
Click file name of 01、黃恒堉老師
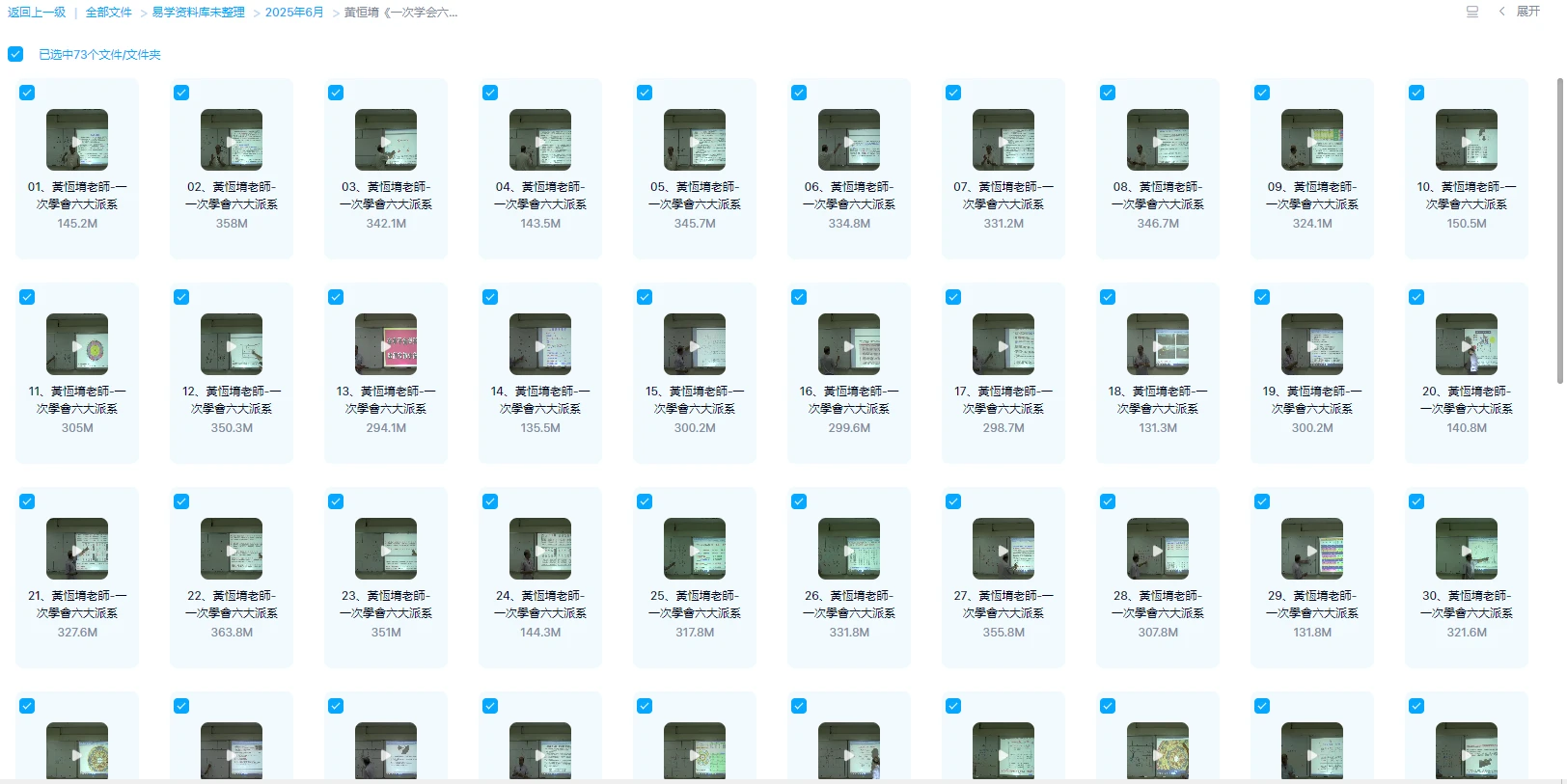[x=77, y=196]
